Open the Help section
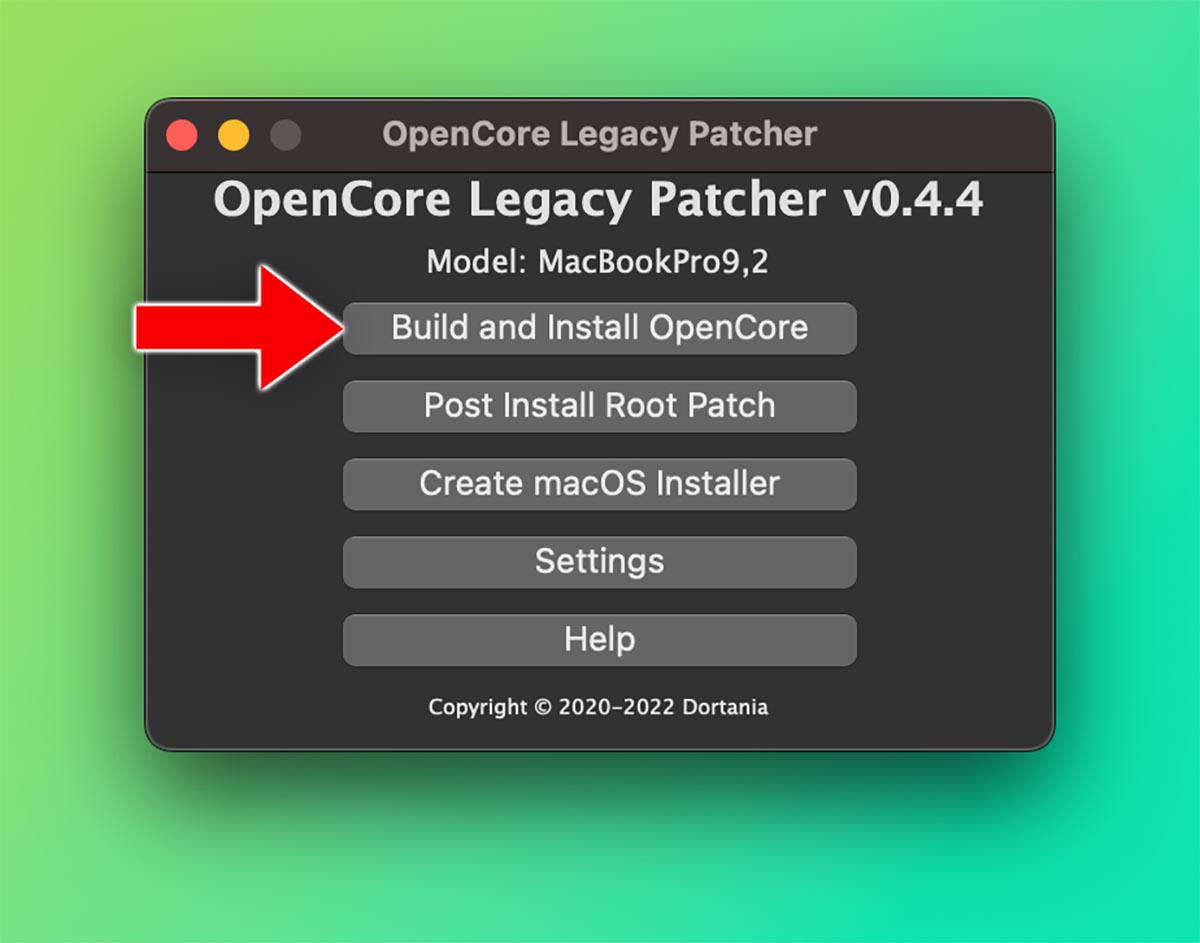This screenshot has height=943, width=1200. pos(600,640)
